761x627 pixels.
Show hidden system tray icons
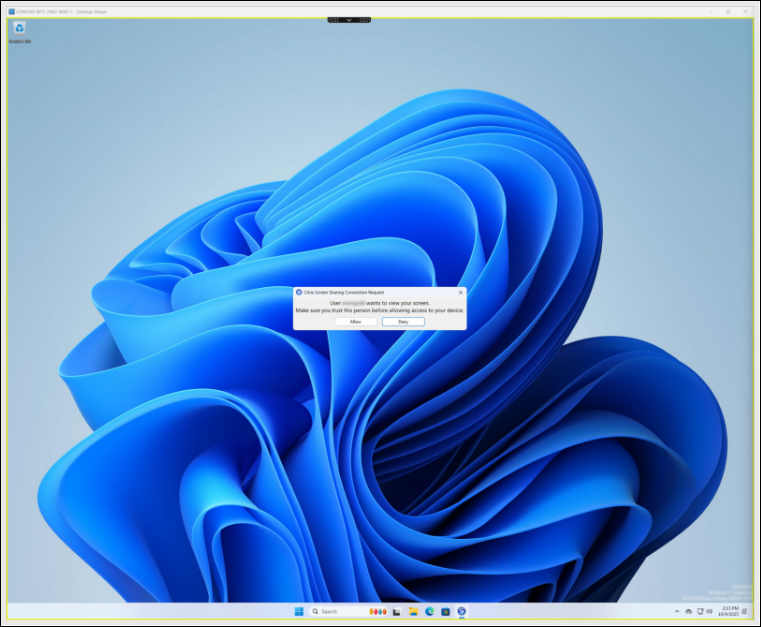pyautogui.click(x=678, y=611)
